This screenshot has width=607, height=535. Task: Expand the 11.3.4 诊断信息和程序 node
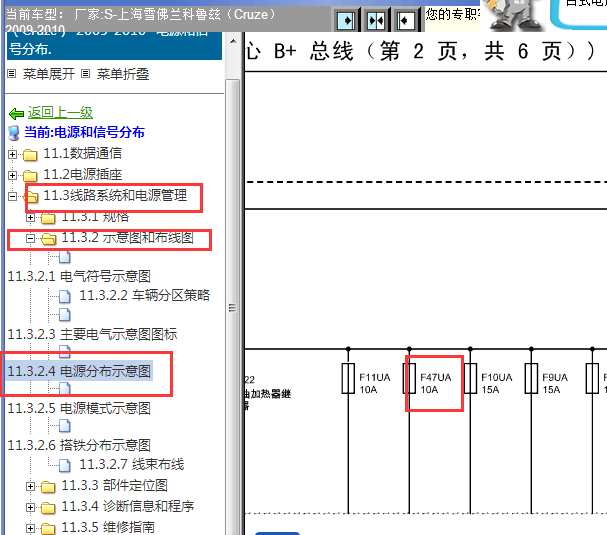coord(30,507)
